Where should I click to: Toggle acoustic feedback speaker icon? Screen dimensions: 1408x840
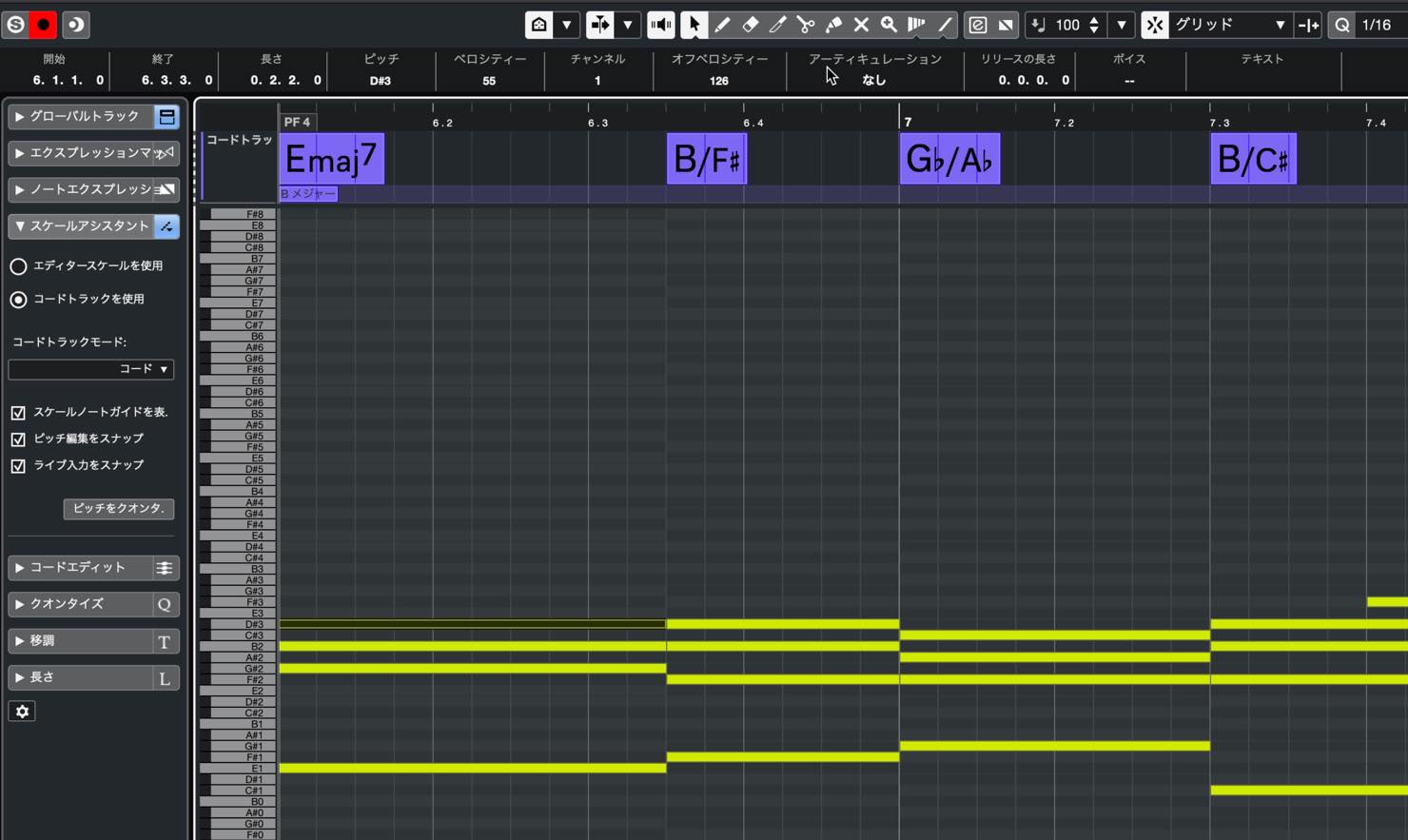click(x=661, y=25)
